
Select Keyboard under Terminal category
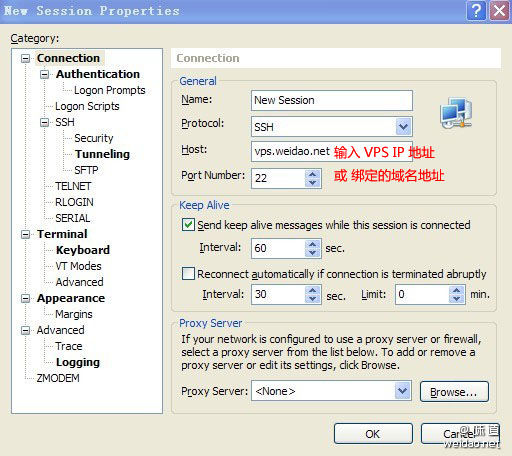tap(83, 250)
